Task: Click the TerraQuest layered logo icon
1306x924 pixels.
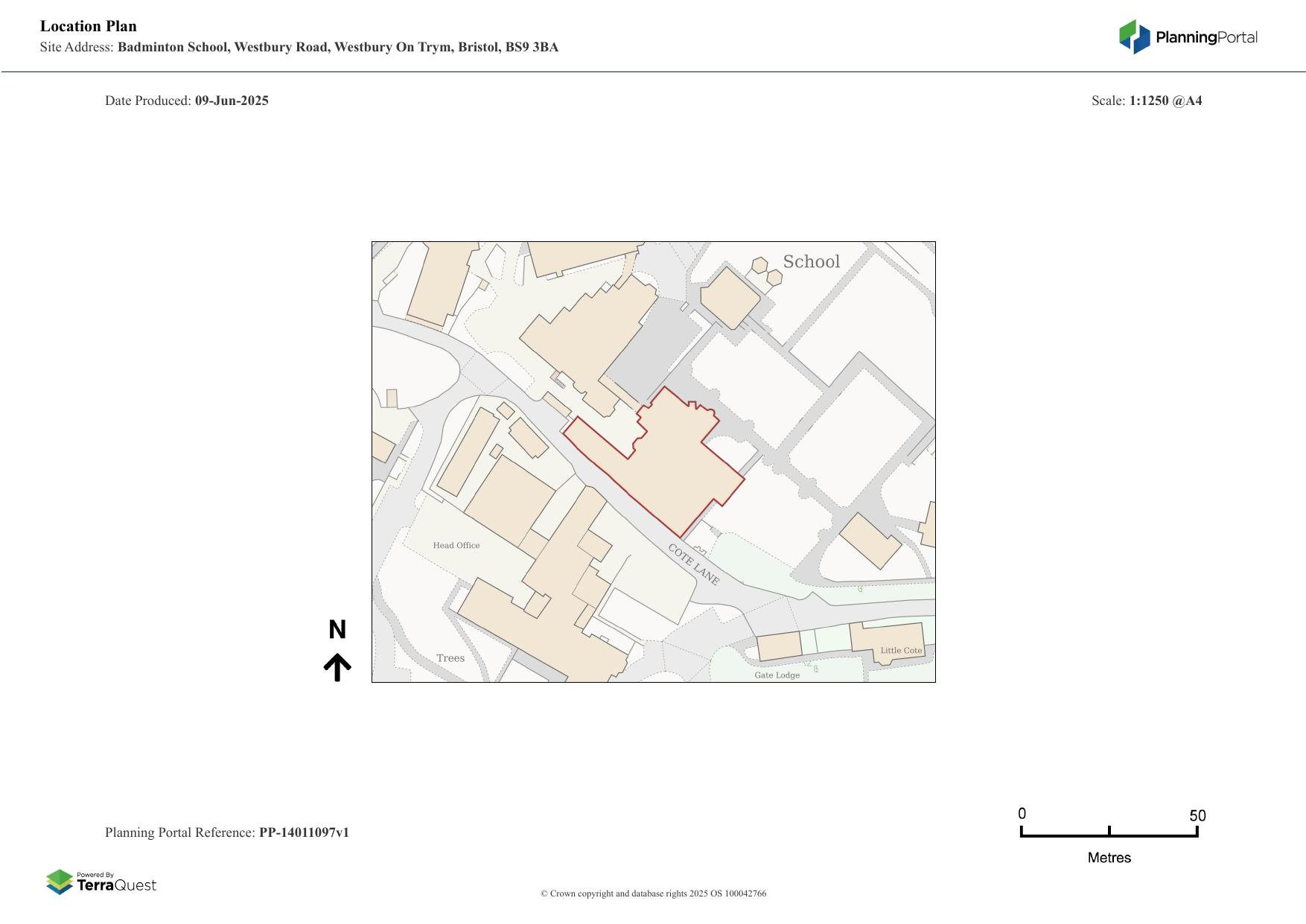Action: (x=60, y=882)
